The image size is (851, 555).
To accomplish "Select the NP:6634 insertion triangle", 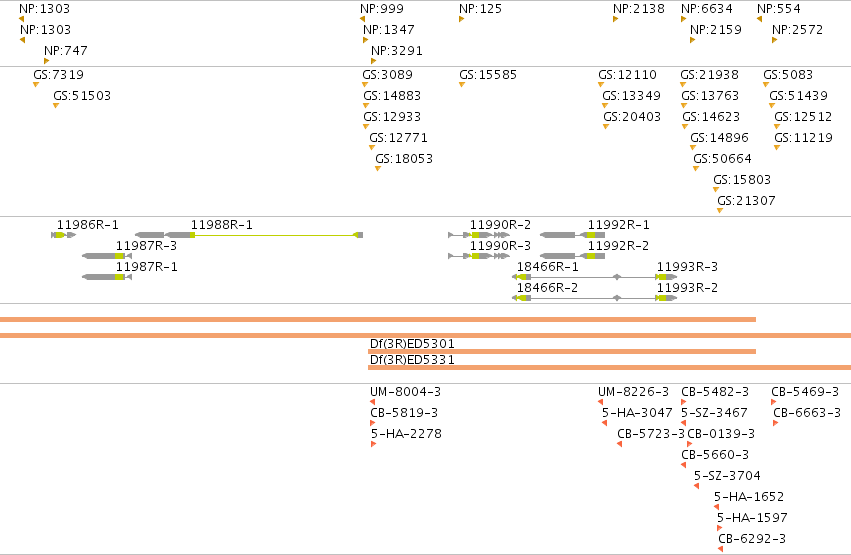I will [684, 19].
